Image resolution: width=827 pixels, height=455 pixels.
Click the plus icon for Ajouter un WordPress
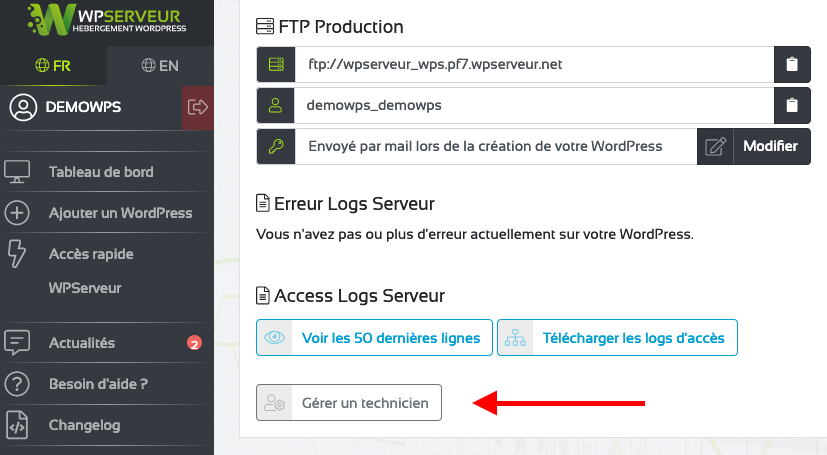pos(17,213)
